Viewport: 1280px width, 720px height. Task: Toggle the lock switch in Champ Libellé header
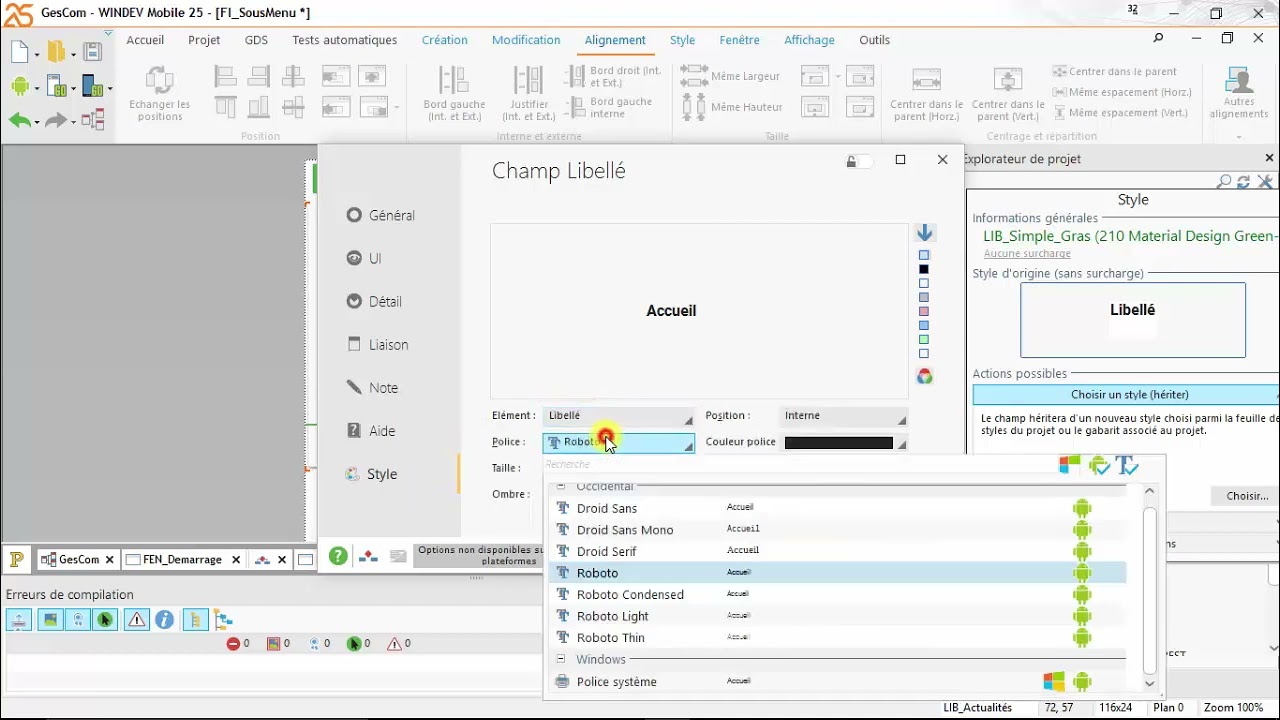pos(859,161)
